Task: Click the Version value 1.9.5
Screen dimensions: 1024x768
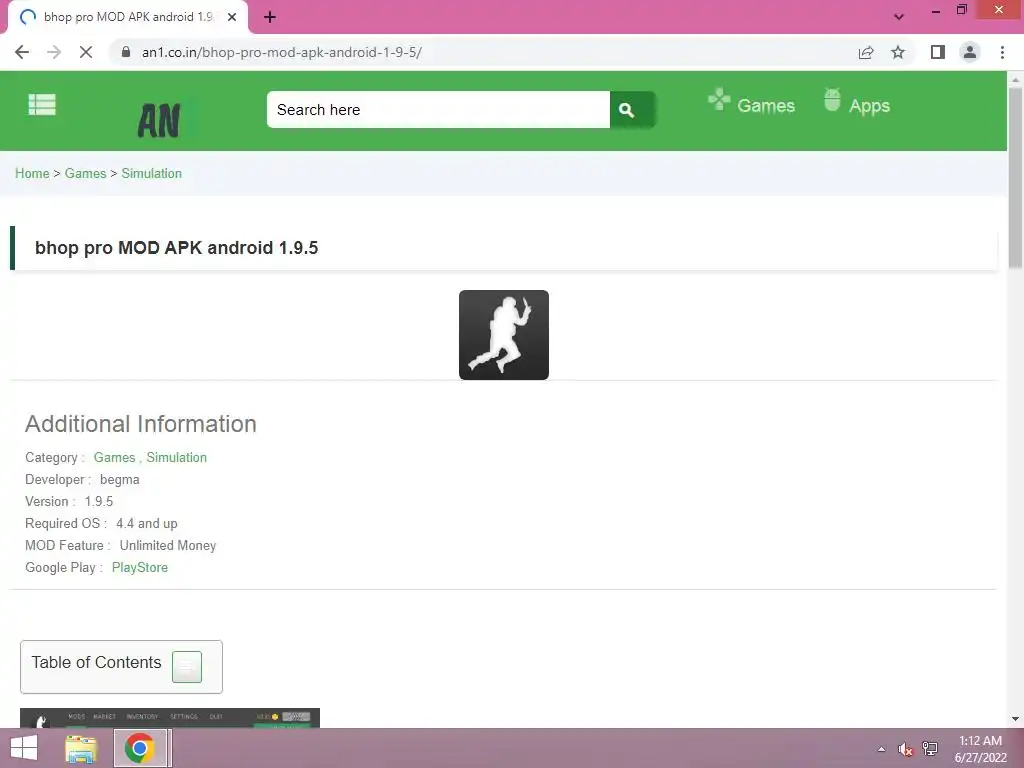Action: click(99, 501)
